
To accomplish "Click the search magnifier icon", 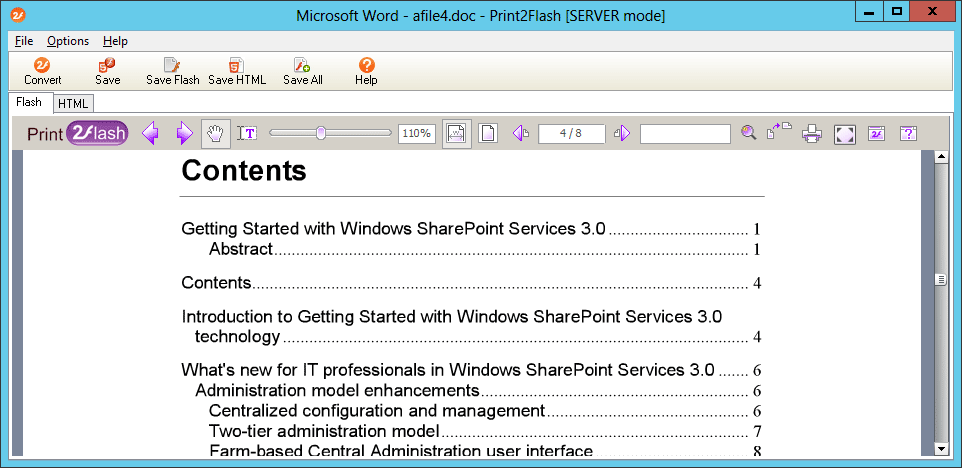I will click(x=748, y=133).
